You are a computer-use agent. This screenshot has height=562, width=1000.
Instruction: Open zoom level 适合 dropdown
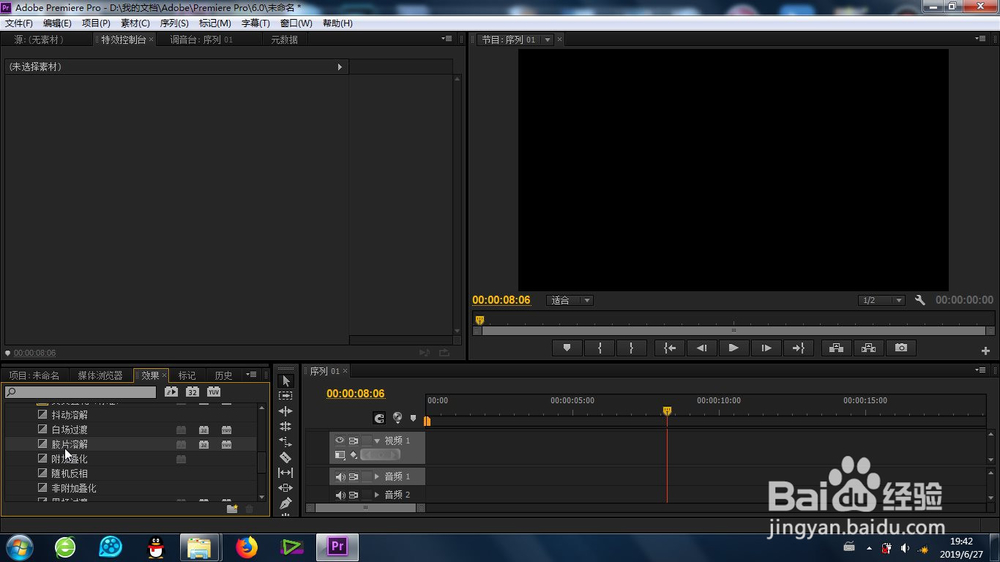pos(570,300)
